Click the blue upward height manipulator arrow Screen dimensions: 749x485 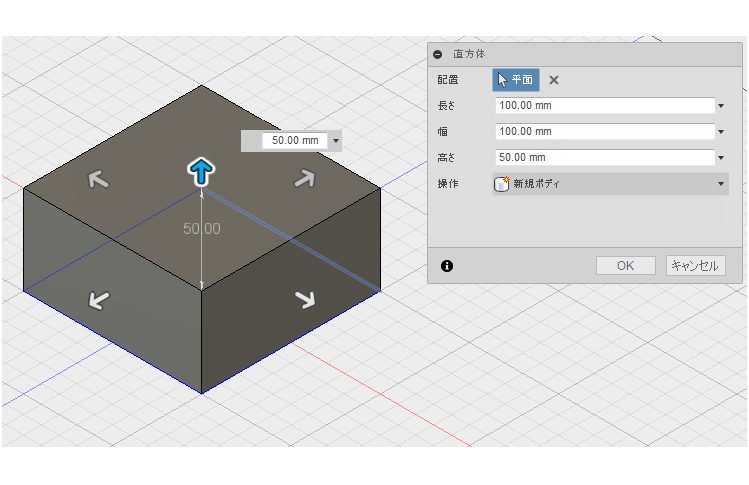201,172
